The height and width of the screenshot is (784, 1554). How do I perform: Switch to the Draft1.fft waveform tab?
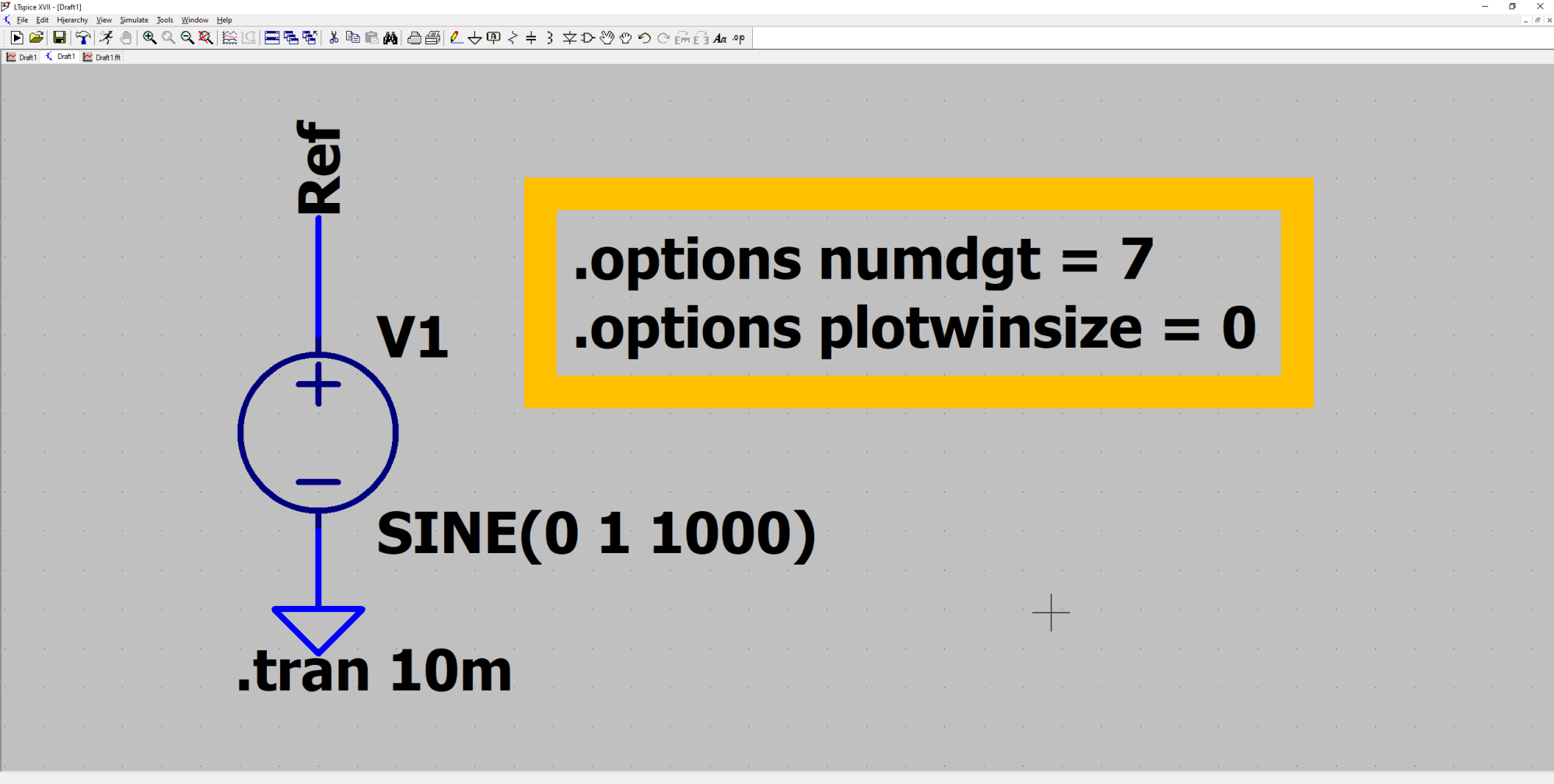(102, 56)
